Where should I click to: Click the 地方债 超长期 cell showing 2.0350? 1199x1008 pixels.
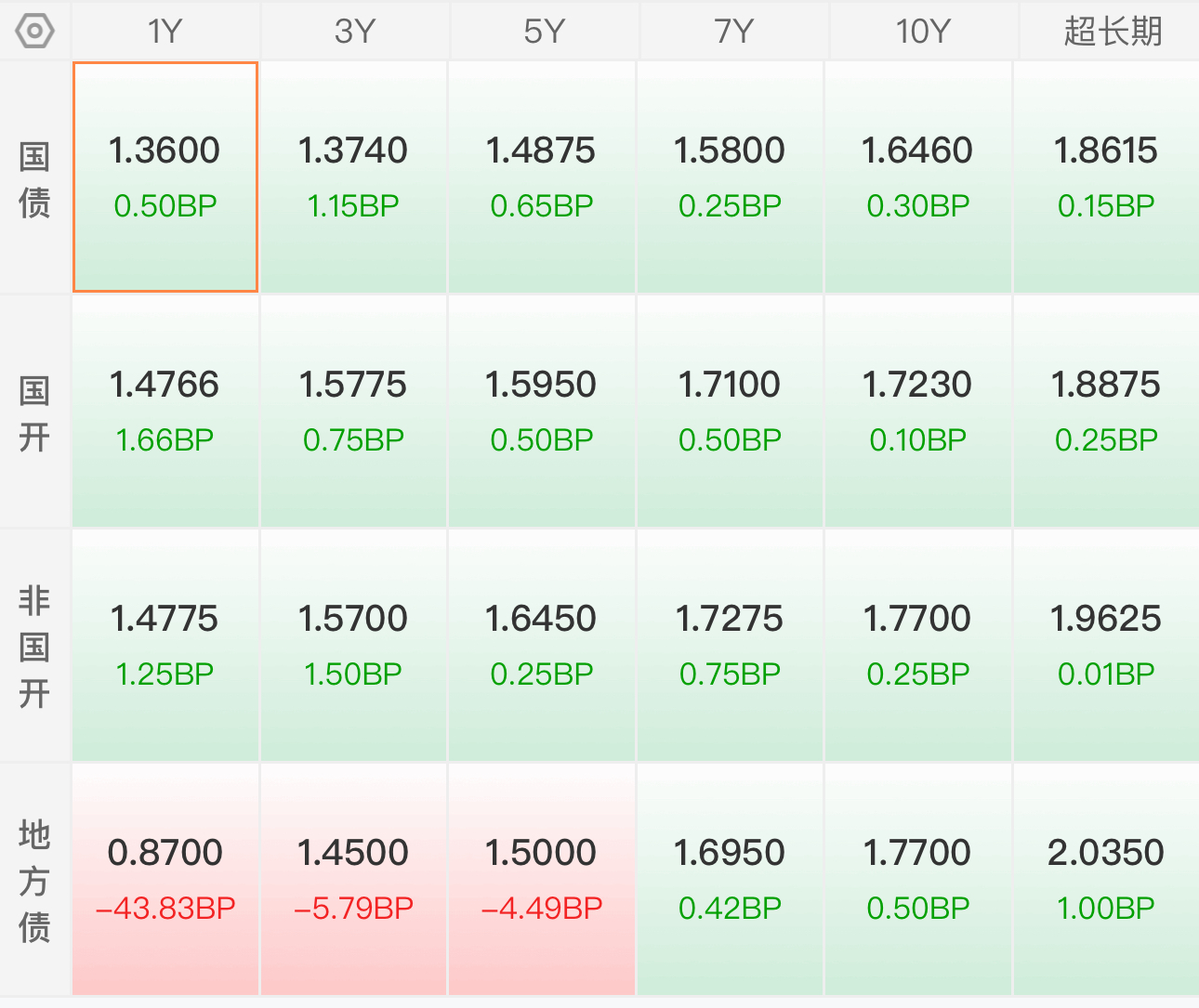(1106, 880)
